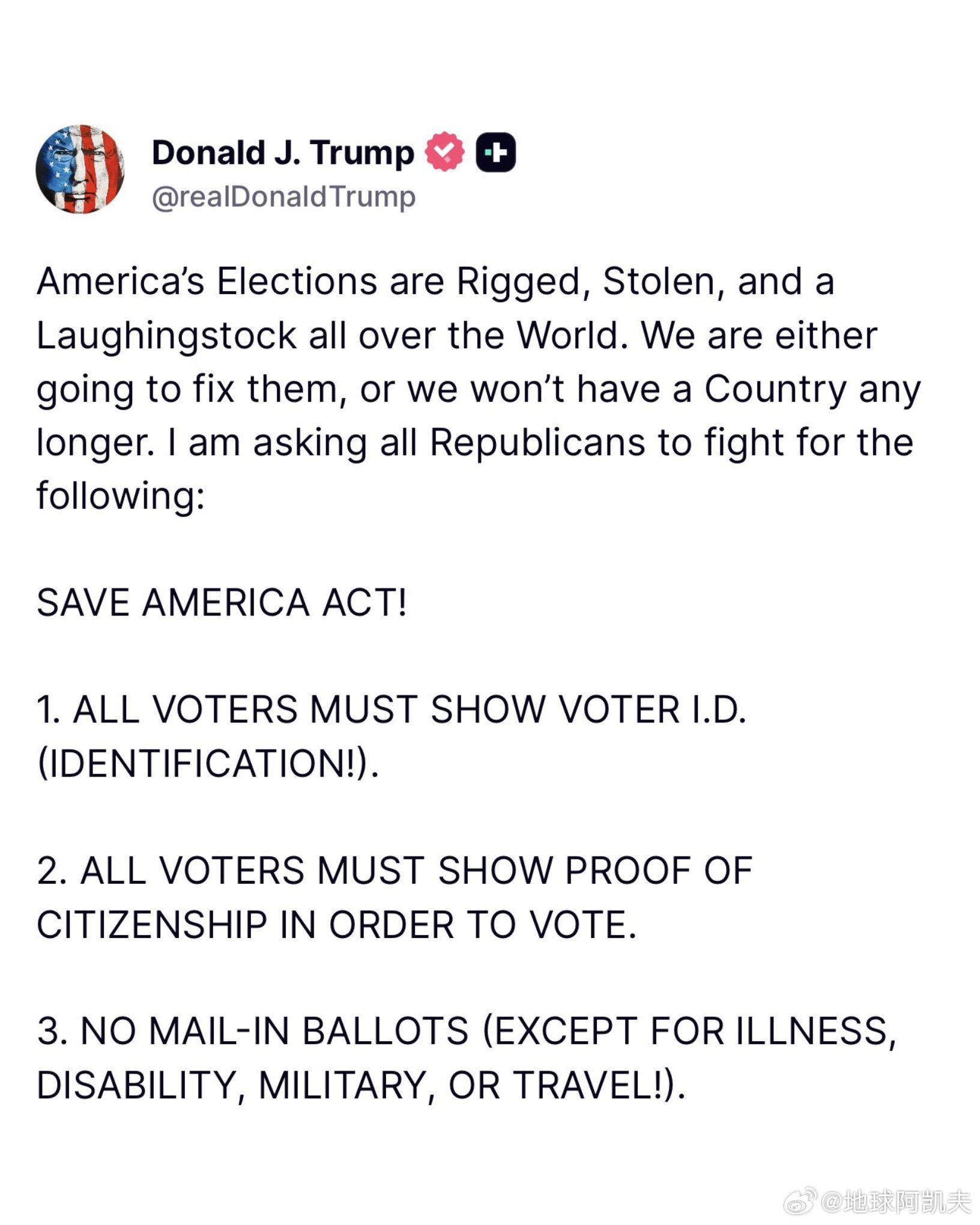Click the @realDonaldTrump handle
980x1225 pixels.
pos(283,197)
